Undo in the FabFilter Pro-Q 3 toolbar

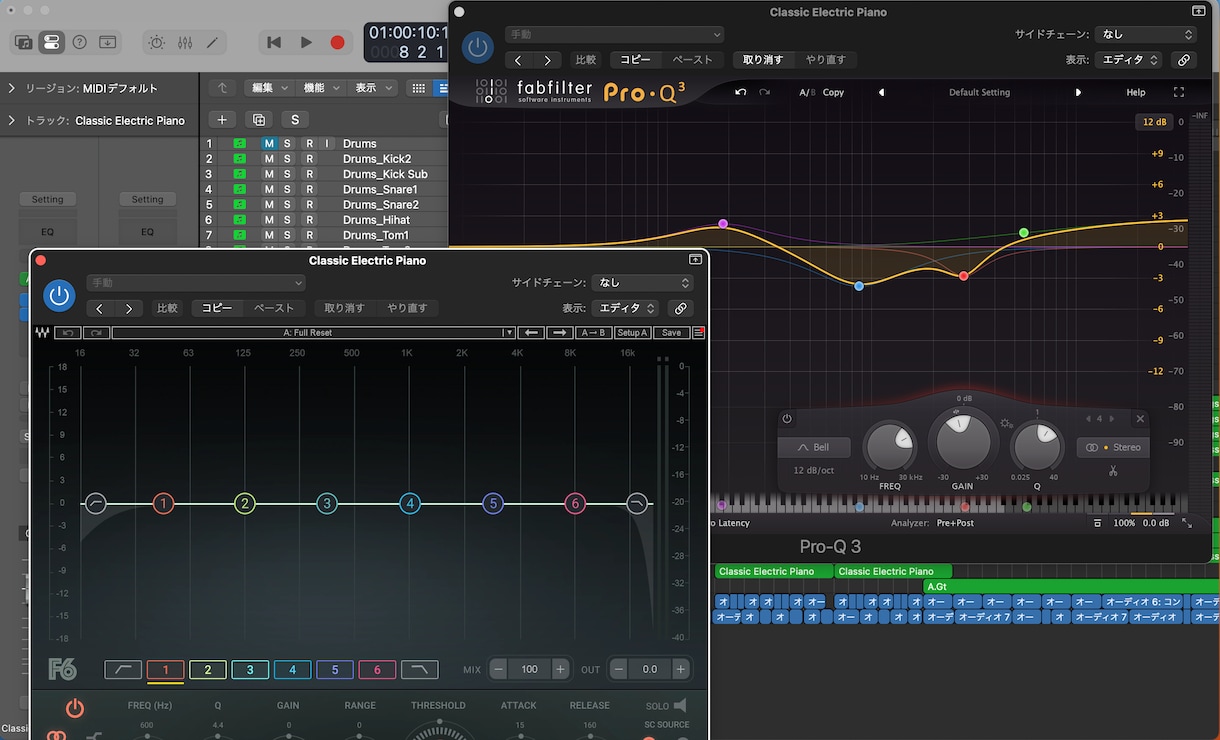(741, 92)
